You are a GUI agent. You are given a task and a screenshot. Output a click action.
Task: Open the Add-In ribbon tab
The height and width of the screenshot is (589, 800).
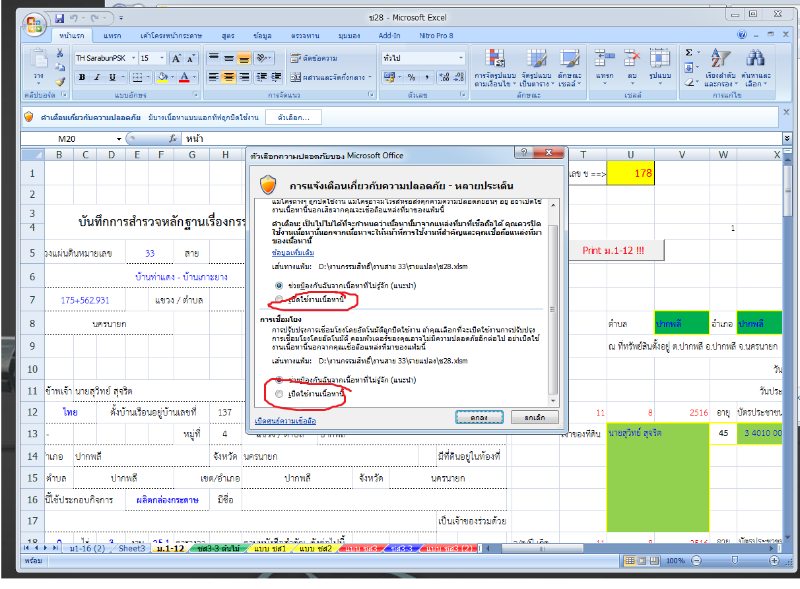point(389,35)
